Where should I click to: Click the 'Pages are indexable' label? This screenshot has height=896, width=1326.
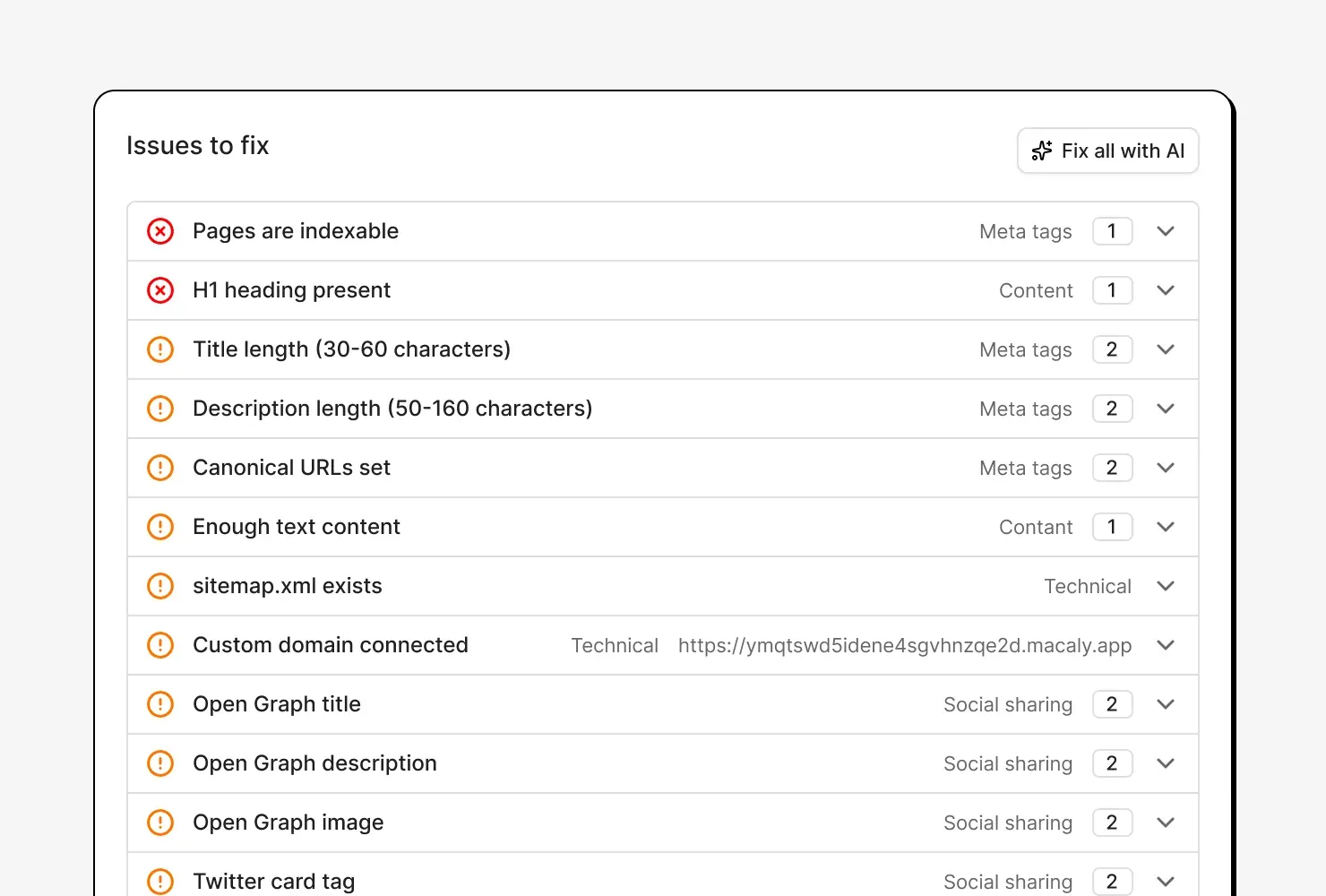[296, 231]
